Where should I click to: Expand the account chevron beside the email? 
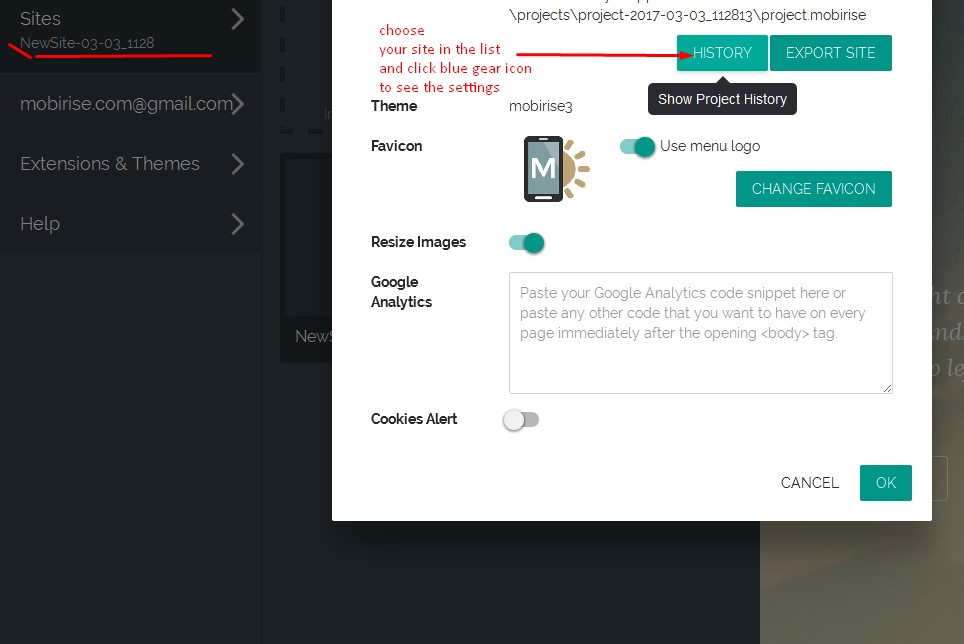coord(237,103)
